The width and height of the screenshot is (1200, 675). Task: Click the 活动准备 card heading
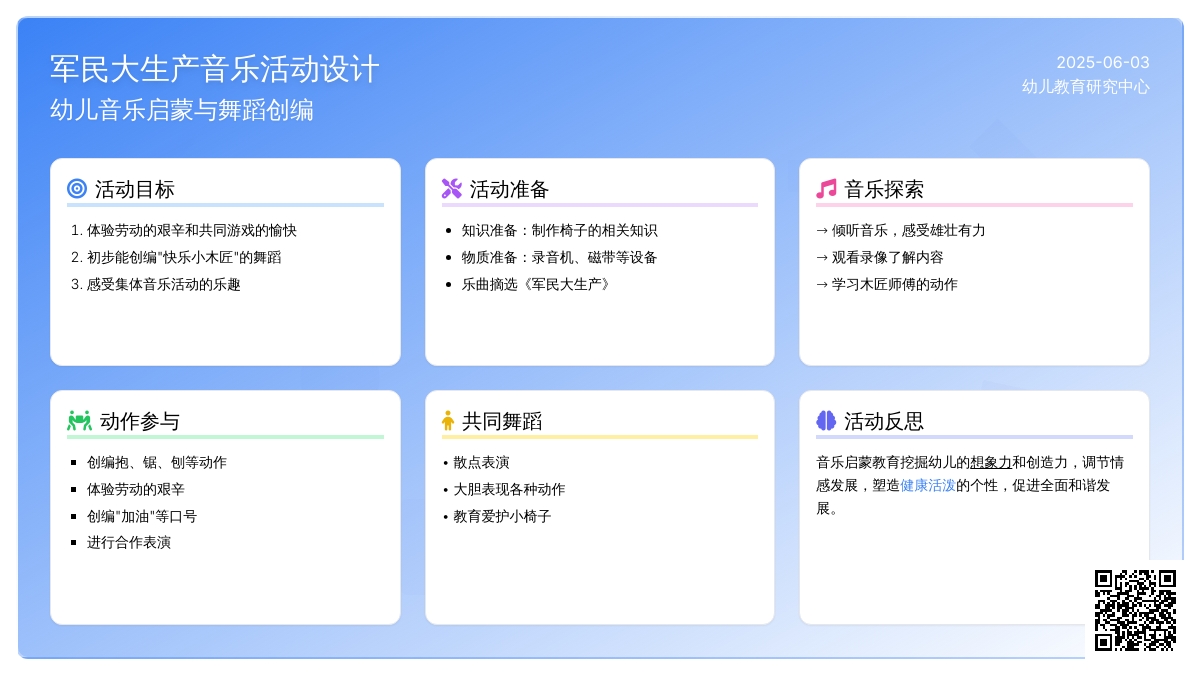point(510,189)
